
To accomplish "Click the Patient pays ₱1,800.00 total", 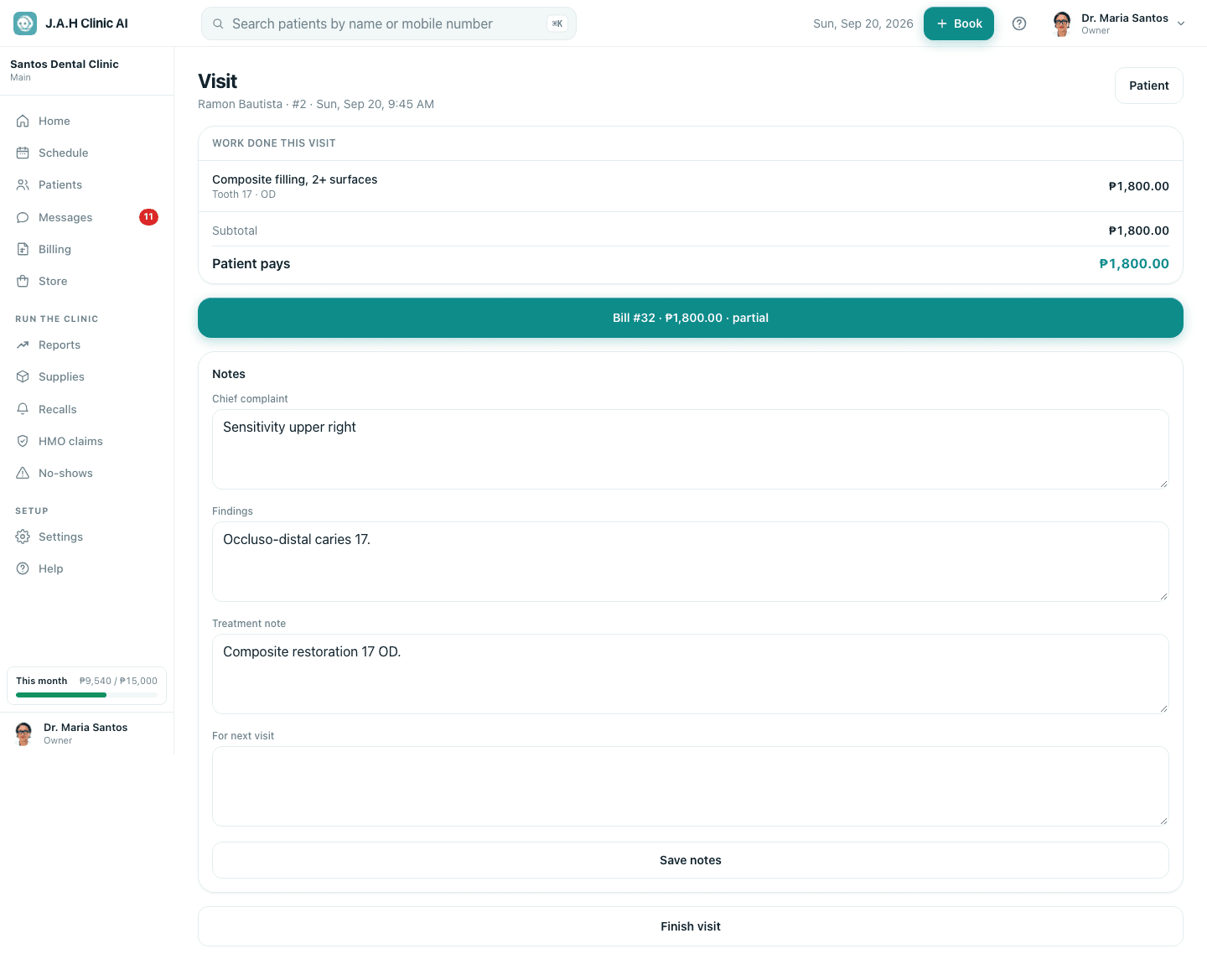I will pos(1134,263).
